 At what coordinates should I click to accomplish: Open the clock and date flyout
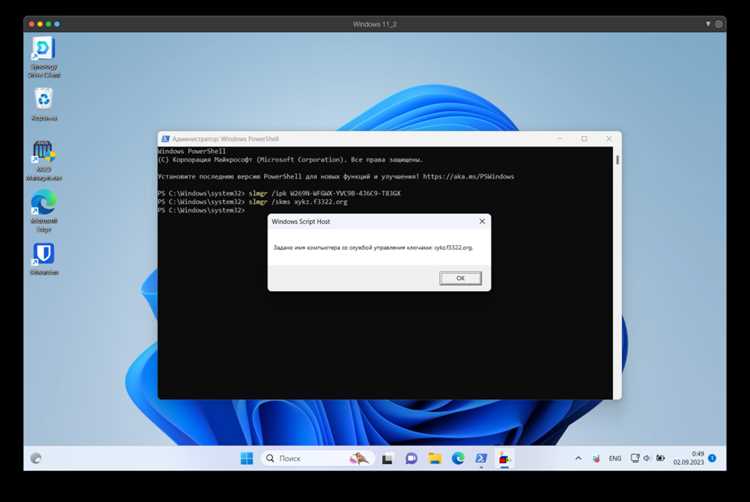(689, 458)
